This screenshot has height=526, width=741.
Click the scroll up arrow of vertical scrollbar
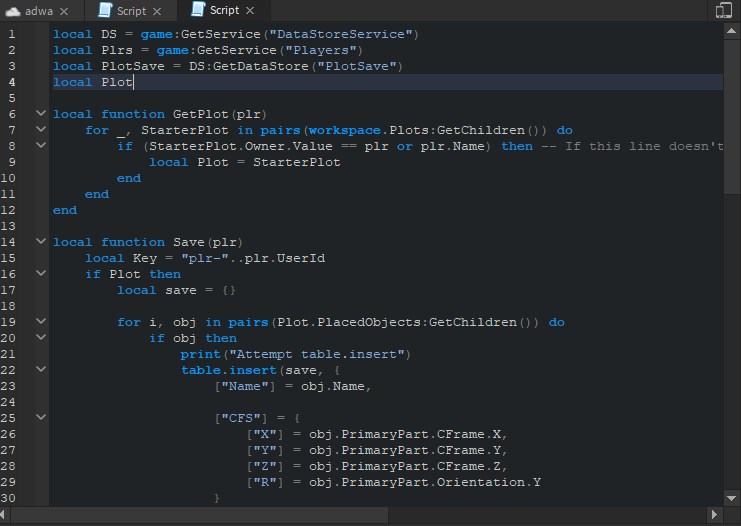[x=732, y=31]
